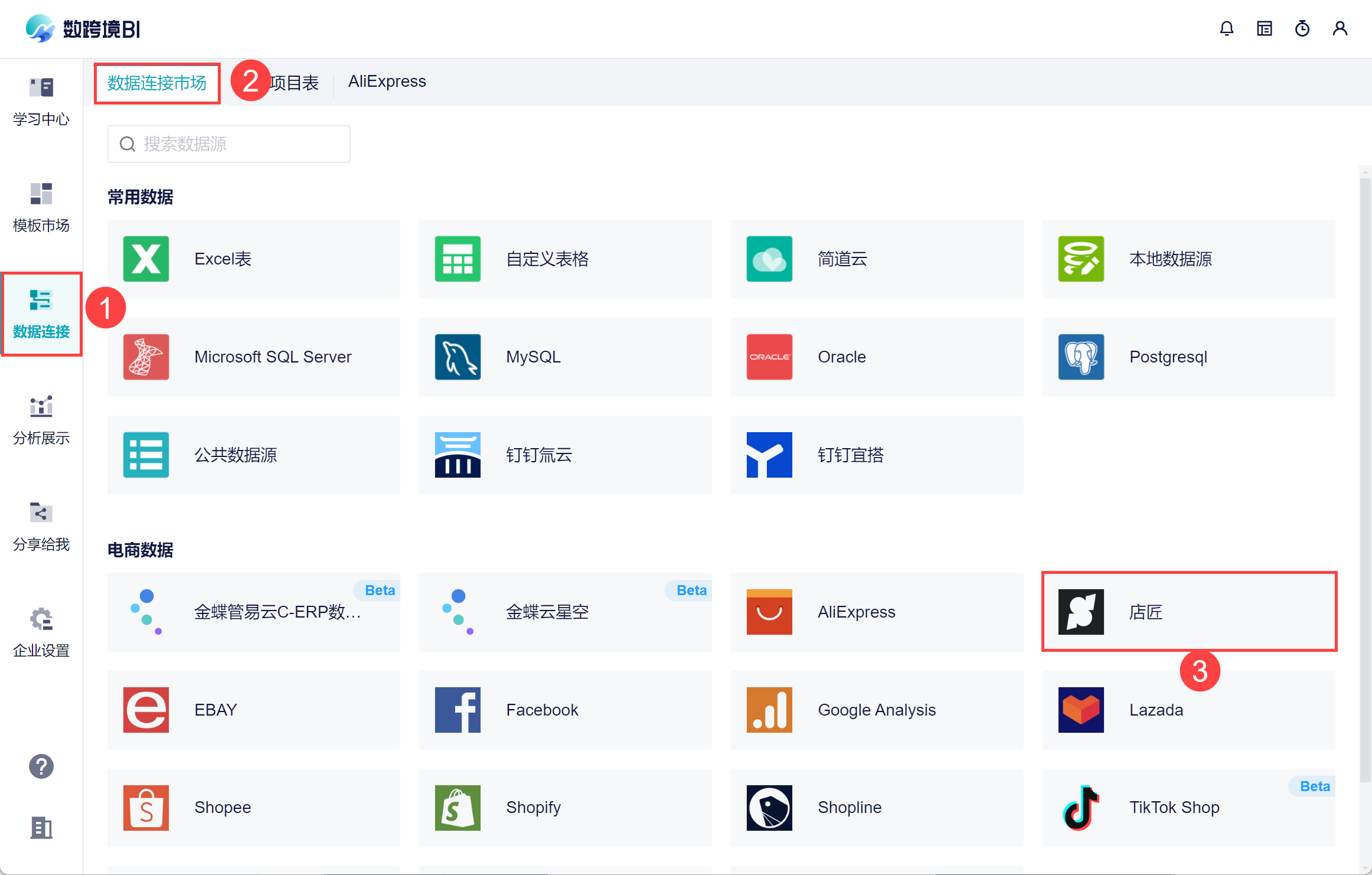Select the Shopify data source card

[x=565, y=807]
